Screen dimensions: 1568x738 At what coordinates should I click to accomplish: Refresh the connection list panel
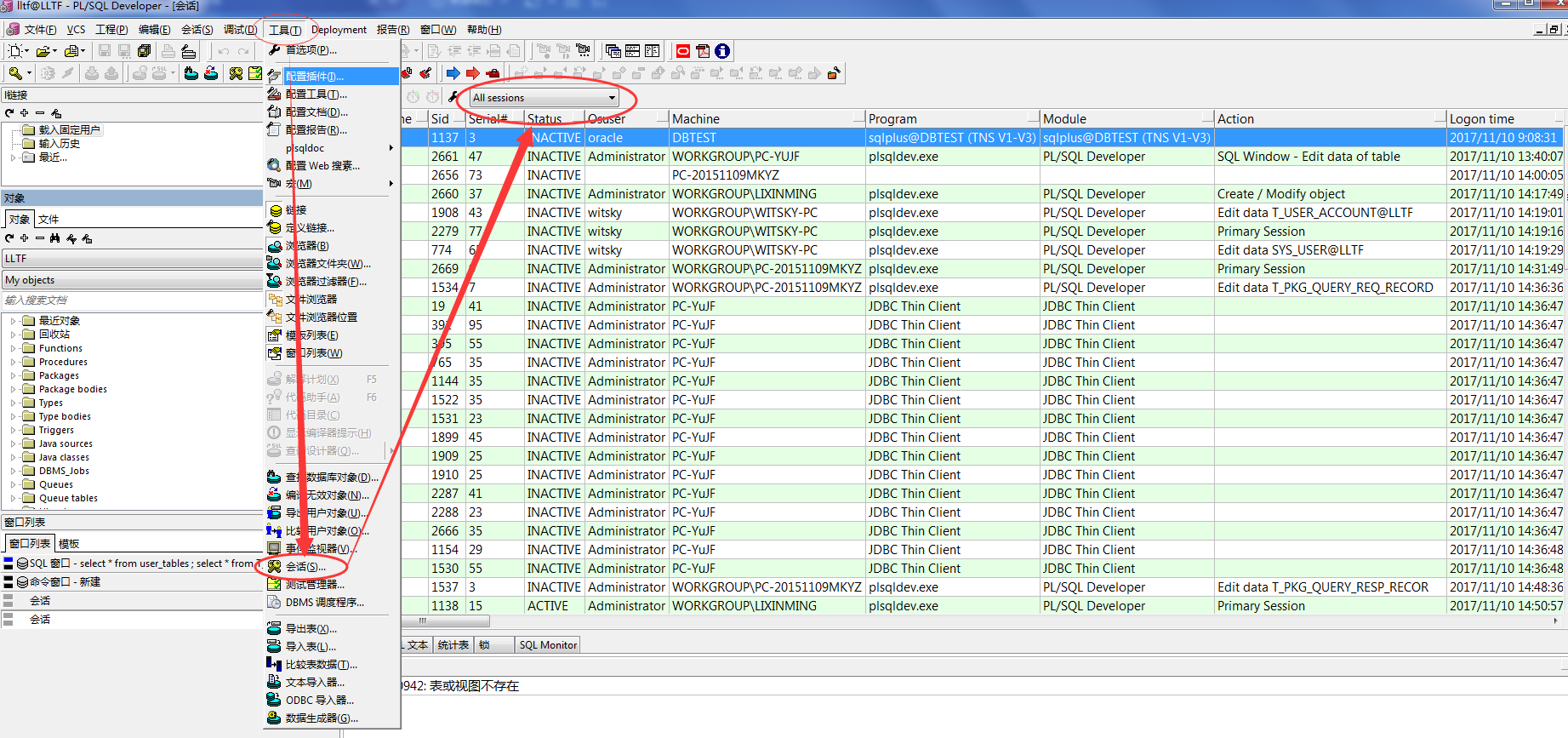point(9,112)
